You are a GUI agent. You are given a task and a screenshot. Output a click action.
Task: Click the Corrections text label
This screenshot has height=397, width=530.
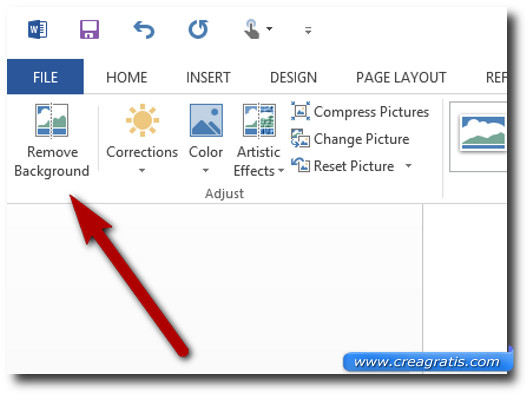coord(142,152)
